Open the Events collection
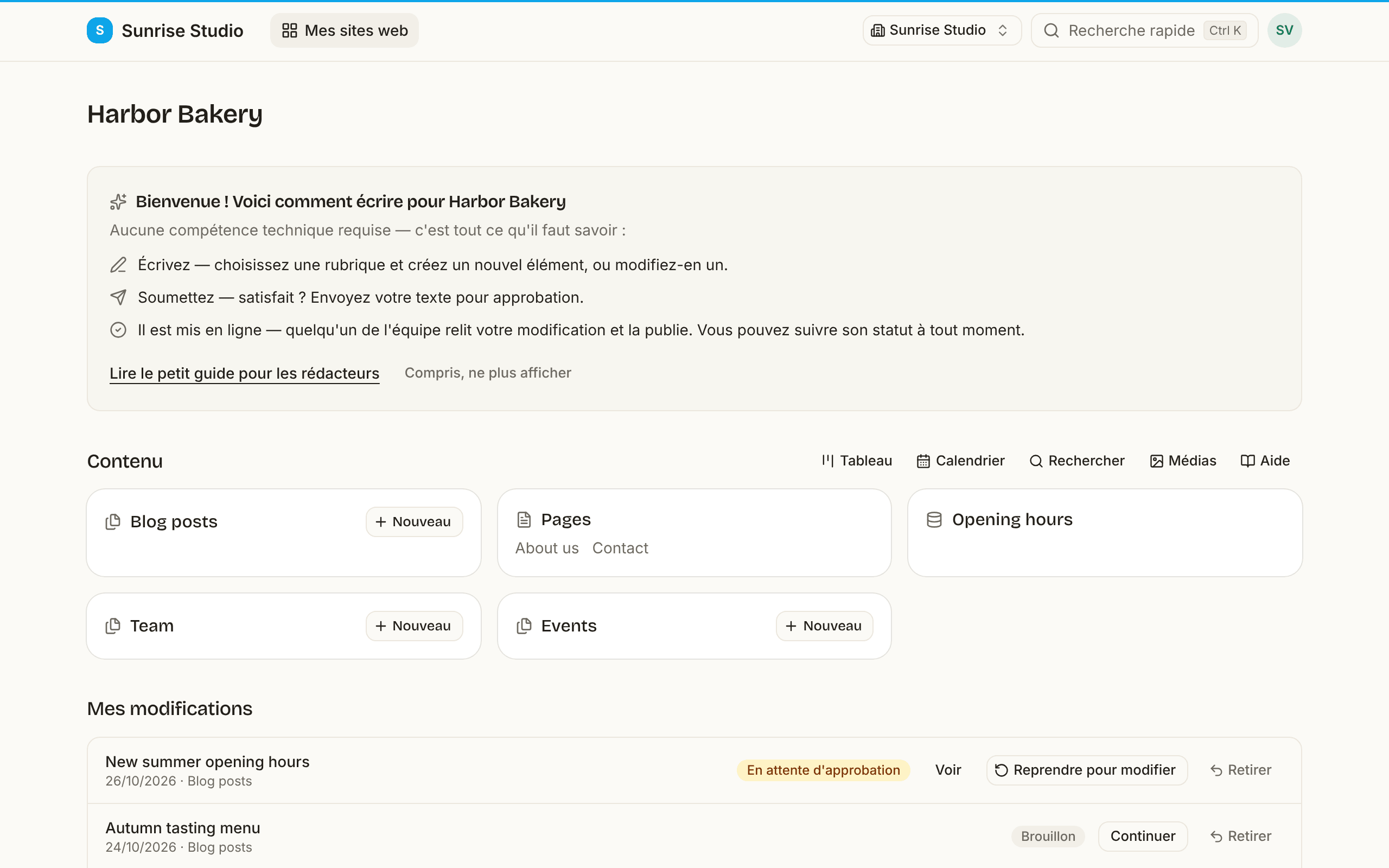Screen dimensions: 1389x868 click(x=568, y=626)
